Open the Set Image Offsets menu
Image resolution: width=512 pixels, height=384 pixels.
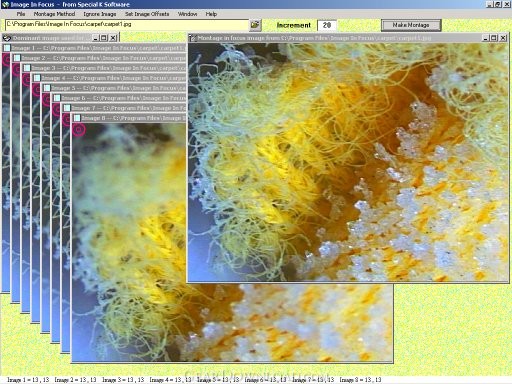[x=147, y=14]
